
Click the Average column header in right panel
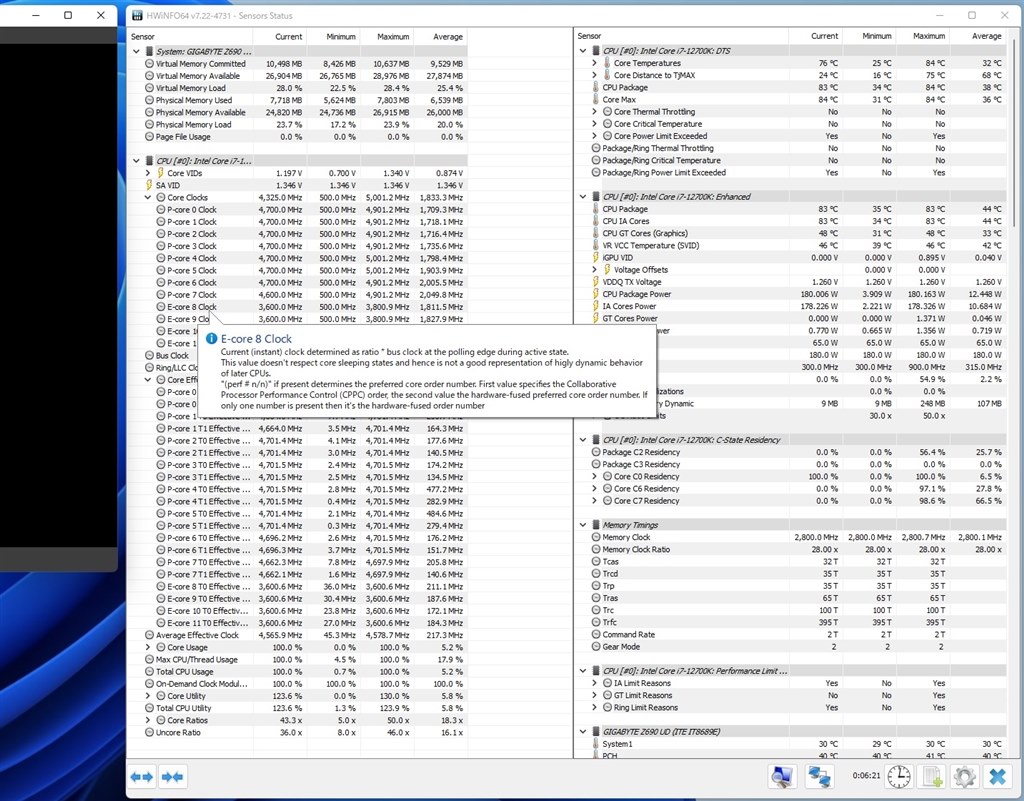pyautogui.click(x=986, y=36)
